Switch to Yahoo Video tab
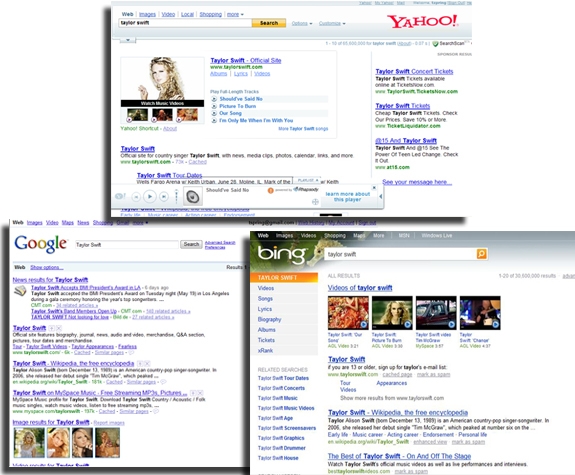Image resolution: width=575 pixels, height=475 pixels. click(168, 14)
